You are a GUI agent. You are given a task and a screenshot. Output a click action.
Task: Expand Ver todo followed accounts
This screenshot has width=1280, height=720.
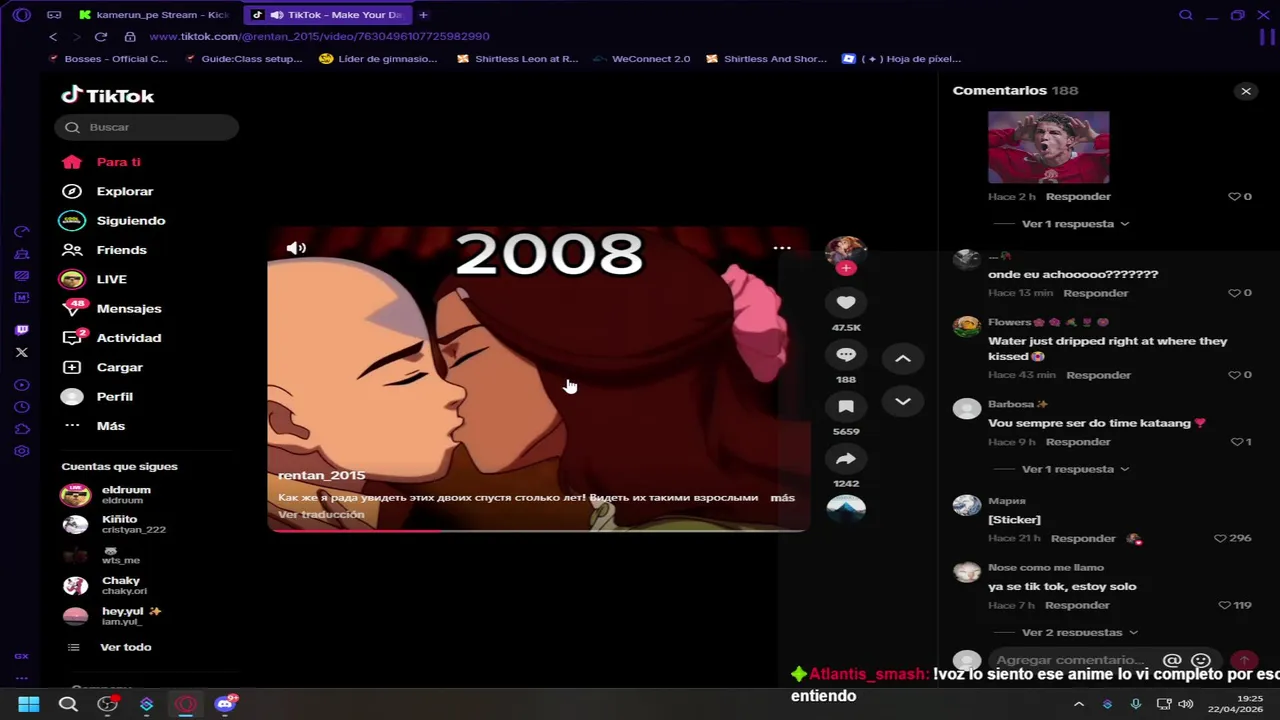(x=125, y=647)
